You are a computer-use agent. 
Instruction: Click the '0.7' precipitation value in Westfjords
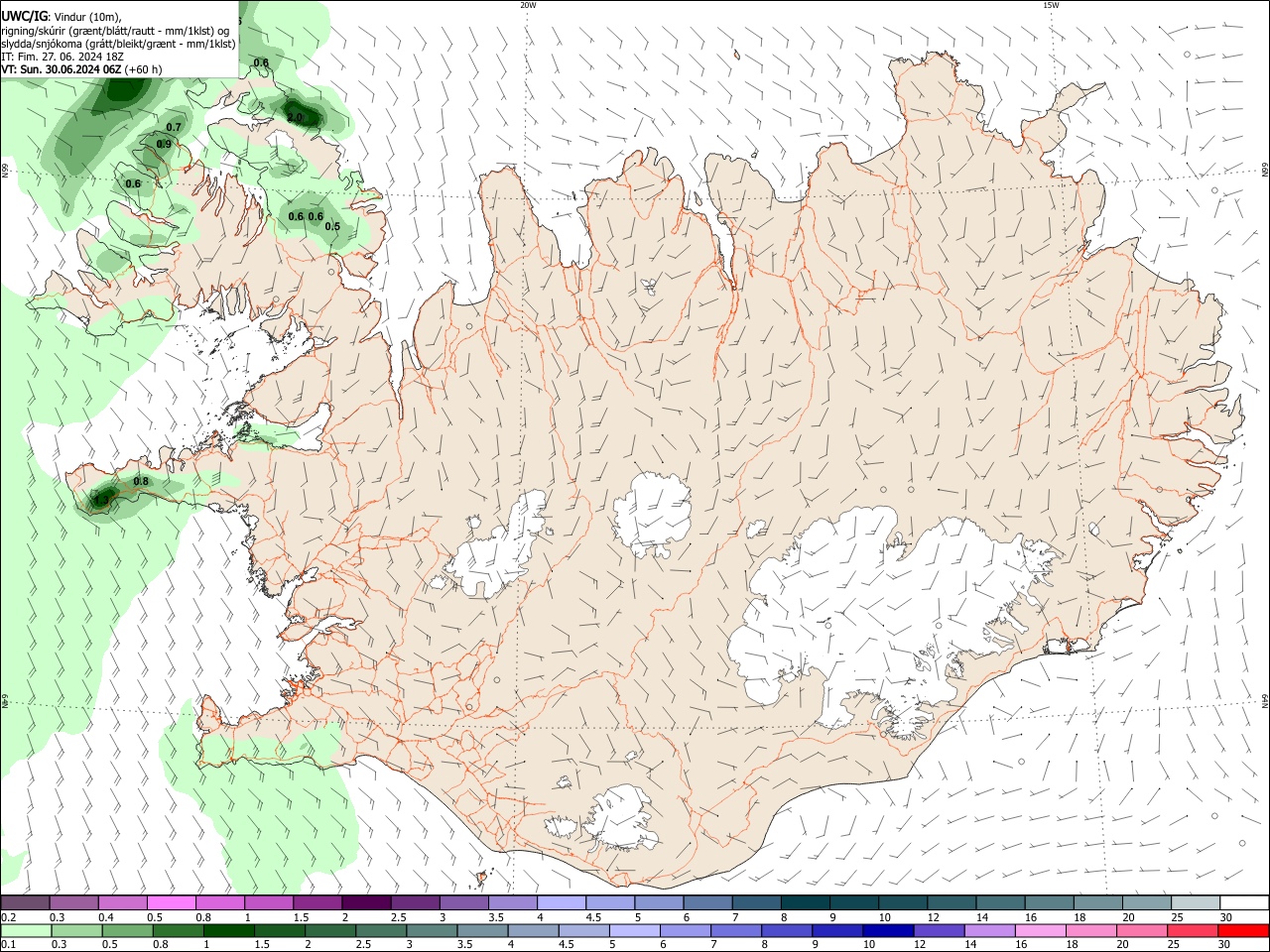(x=174, y=127)
